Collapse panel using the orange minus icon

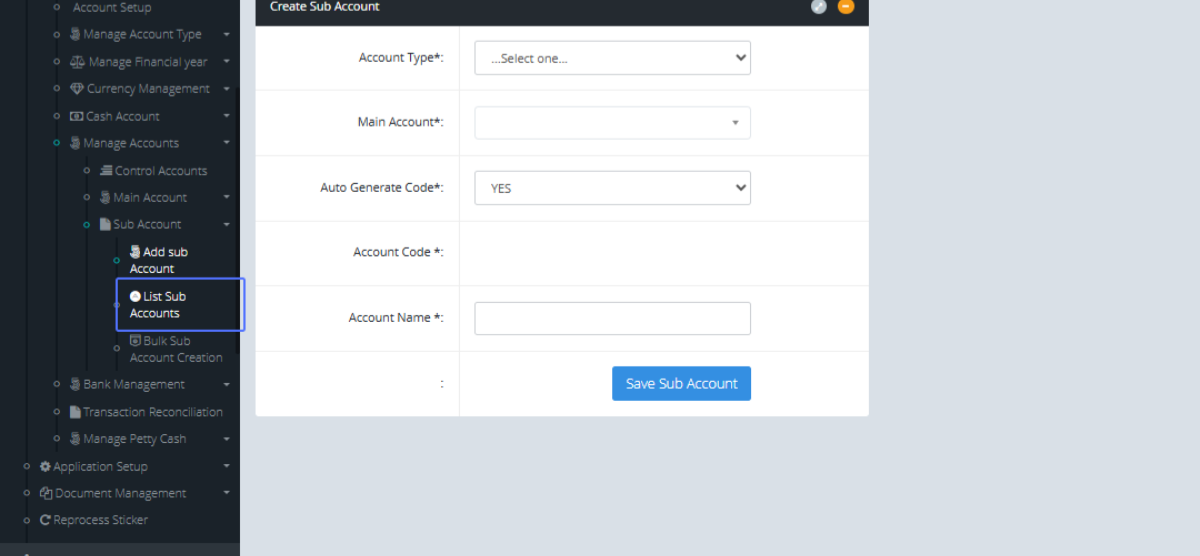(846, 7)
